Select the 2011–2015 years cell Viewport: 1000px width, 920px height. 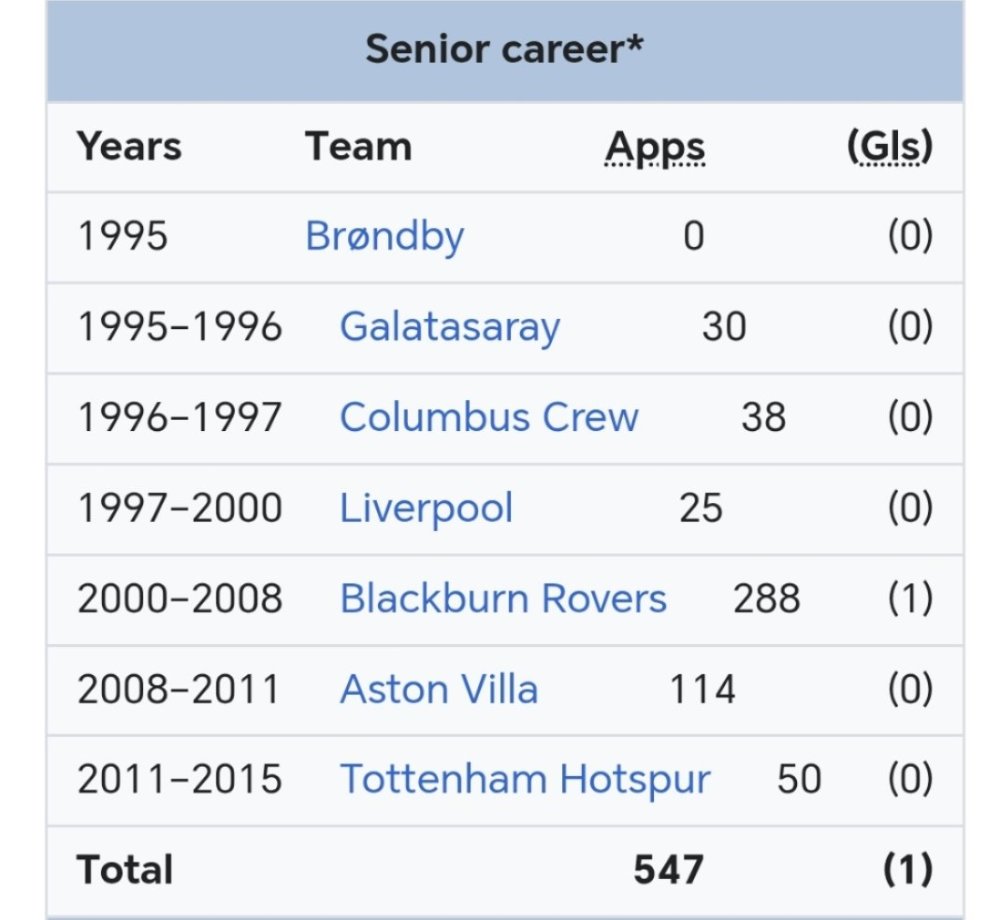click(x=180, y=780)
